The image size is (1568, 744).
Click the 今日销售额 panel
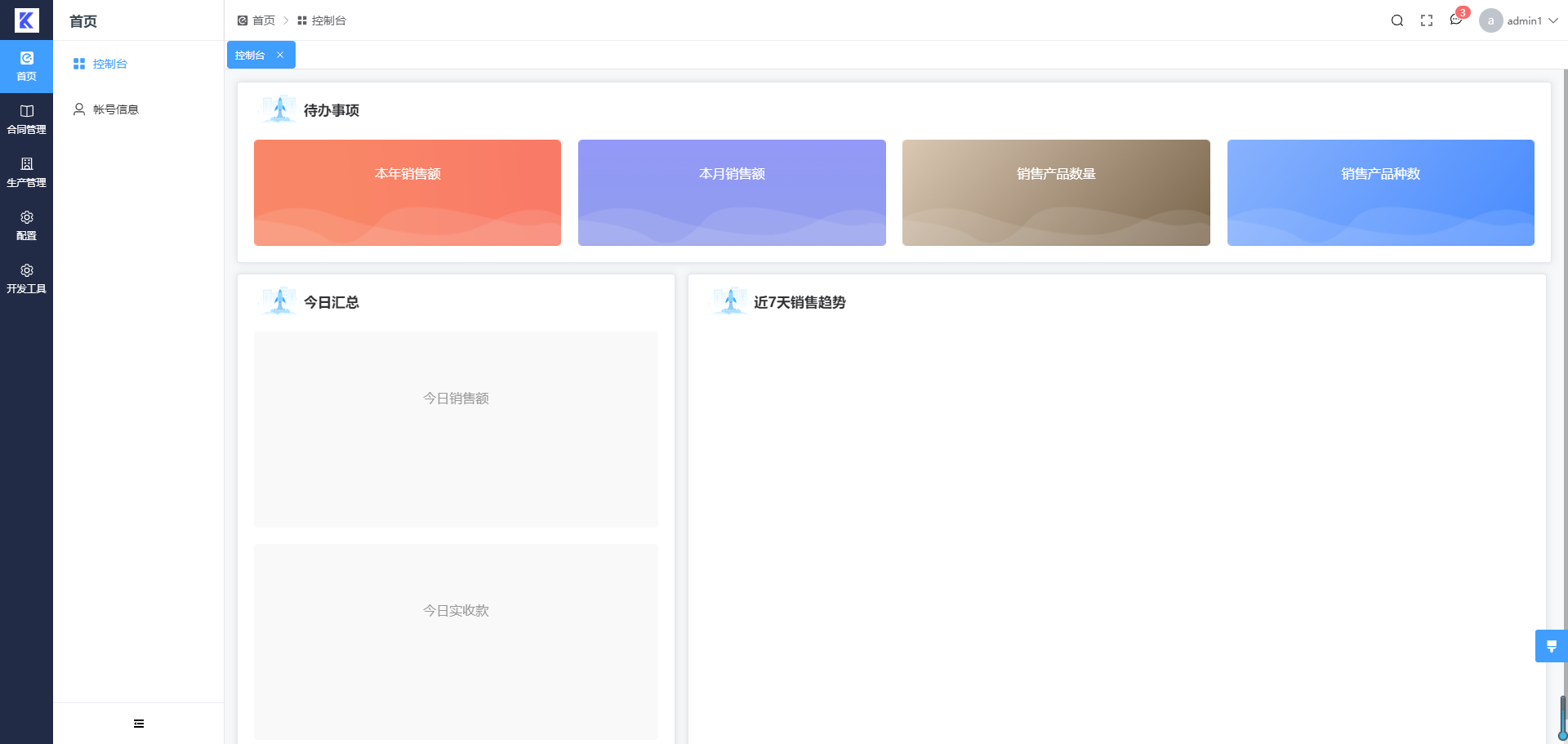[456, 430]
